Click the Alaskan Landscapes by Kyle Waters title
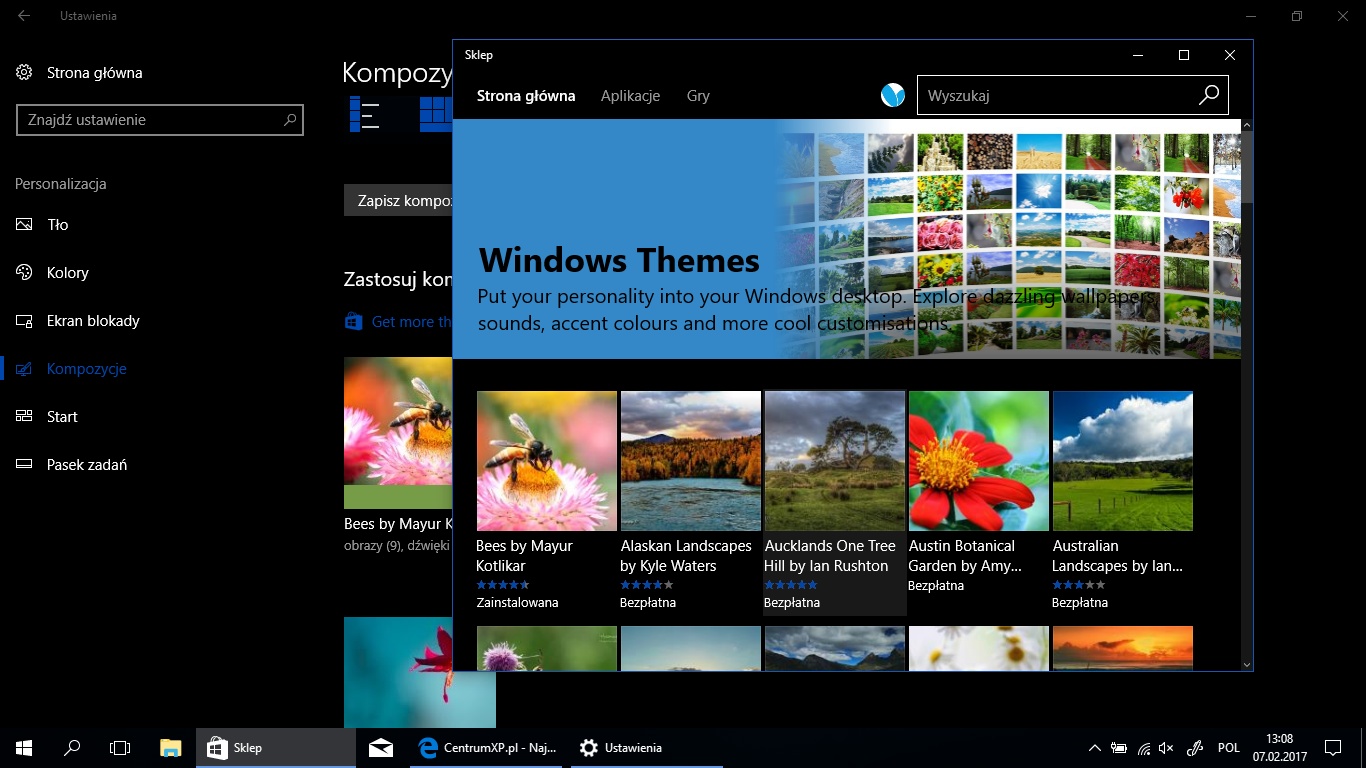 (x=686, y=556)
